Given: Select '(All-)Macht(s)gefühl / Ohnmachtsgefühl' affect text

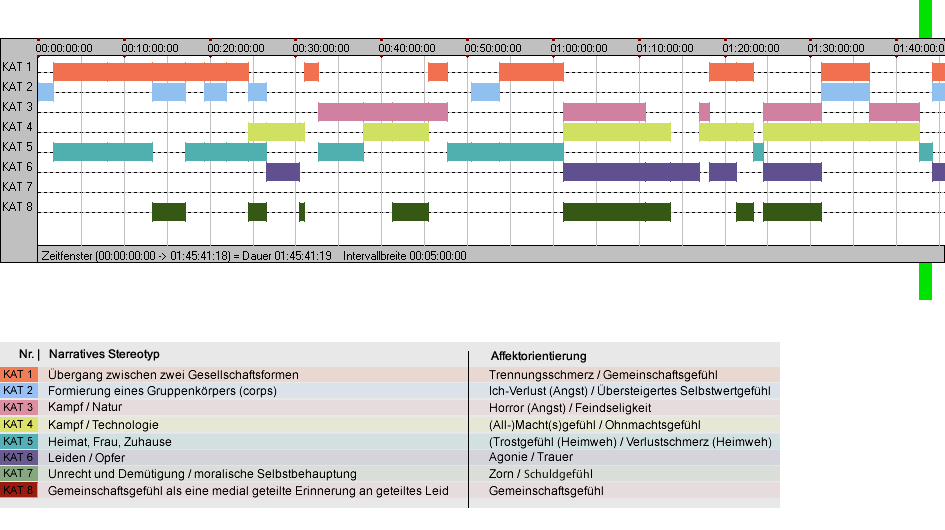Looking at the screenshot, I should 595,424.
